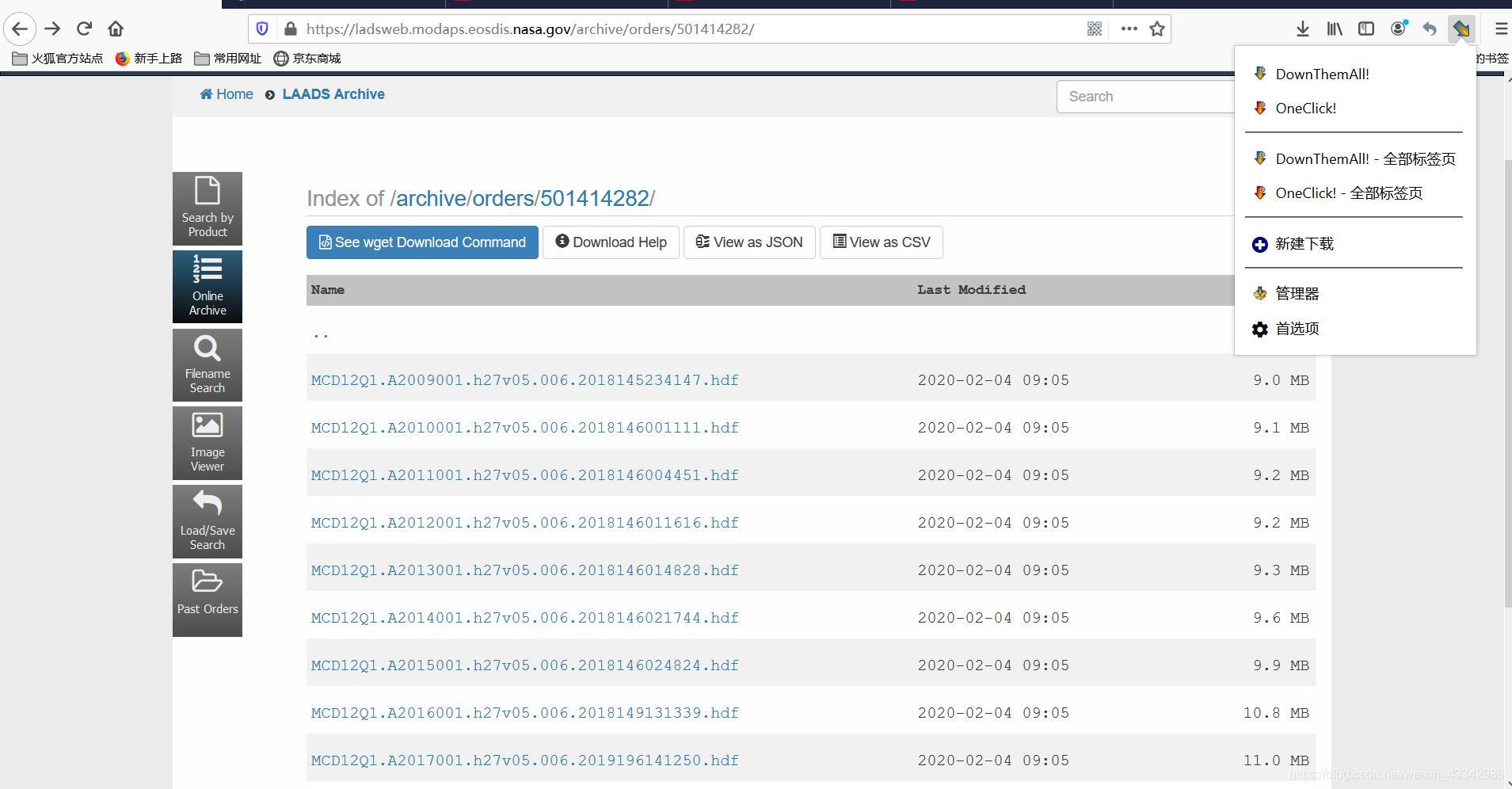Click the 11.0 MB size cell
The width and height of the screenshot is (1512, 789).
(1276, 760)
